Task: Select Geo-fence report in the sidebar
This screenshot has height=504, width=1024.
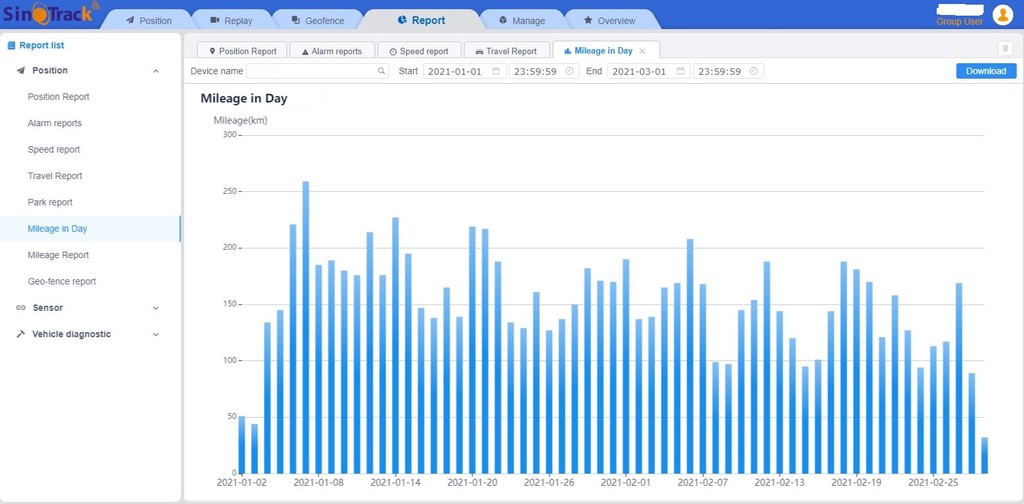Action: pos(62,281)
